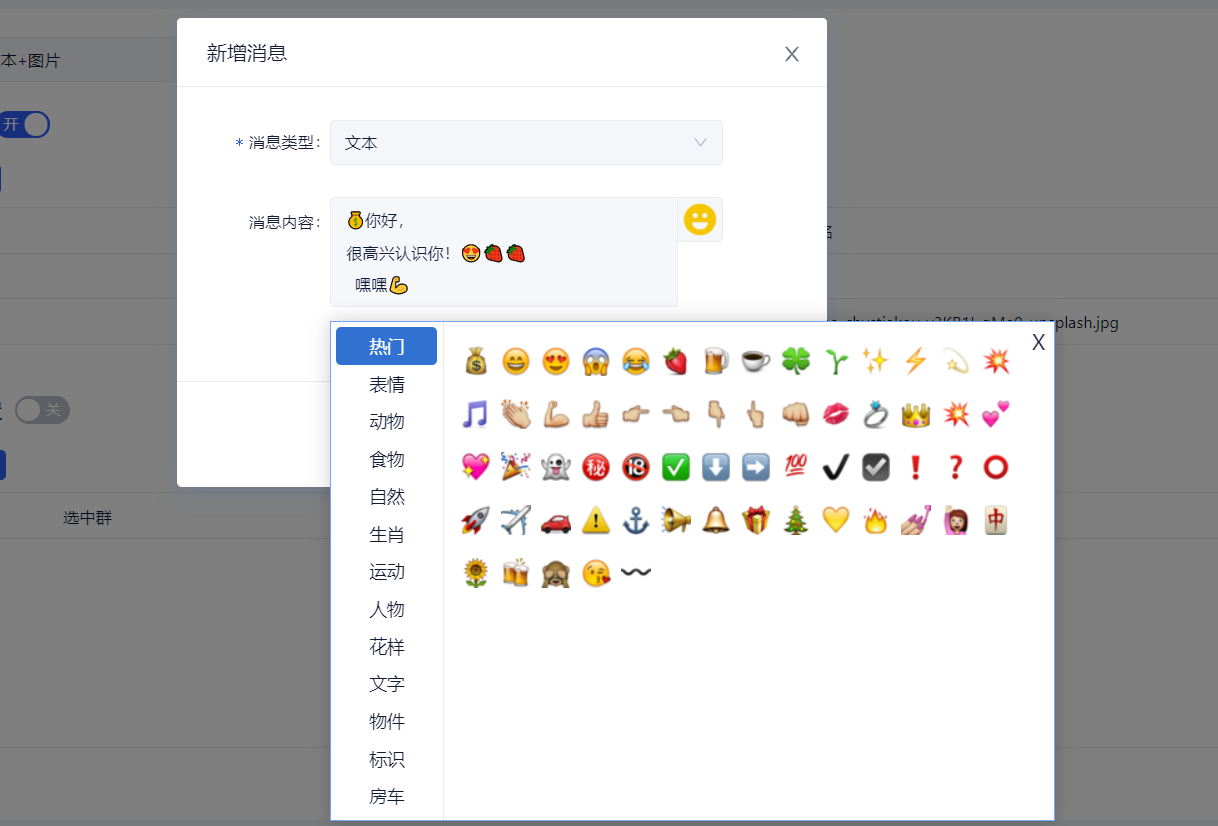Select the yellow heart emoji
Image resolution: width=1218 pixels, height=826 pixels.
835,520
